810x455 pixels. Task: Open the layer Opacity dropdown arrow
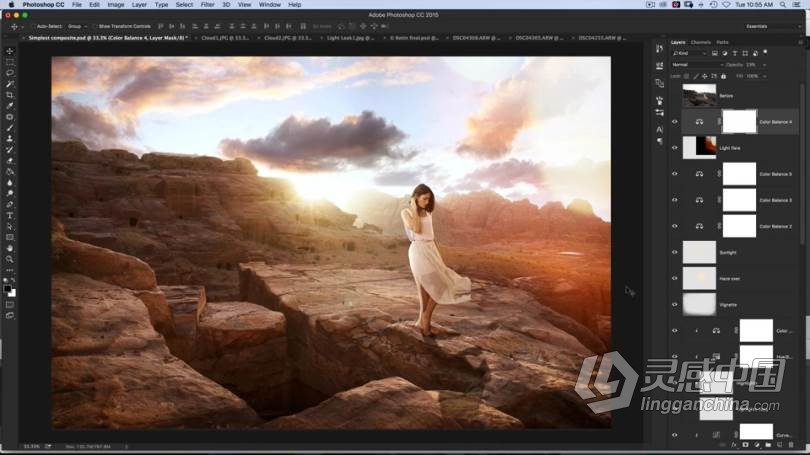coord(765,65)
